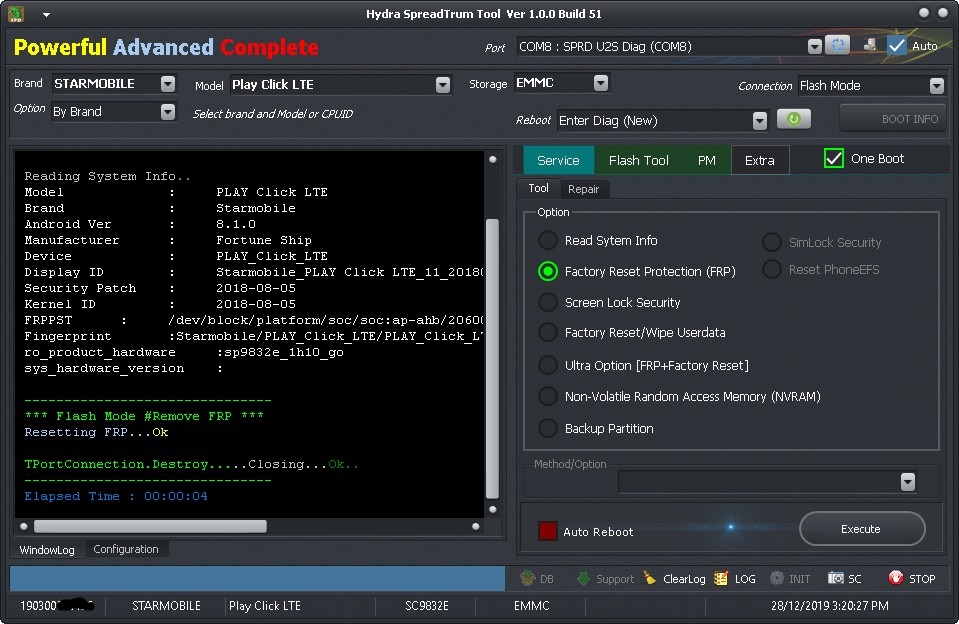959x624 pixels.
Task: Select NVRAM radio option
Action: pyautogui.click(x=548, y=396)
